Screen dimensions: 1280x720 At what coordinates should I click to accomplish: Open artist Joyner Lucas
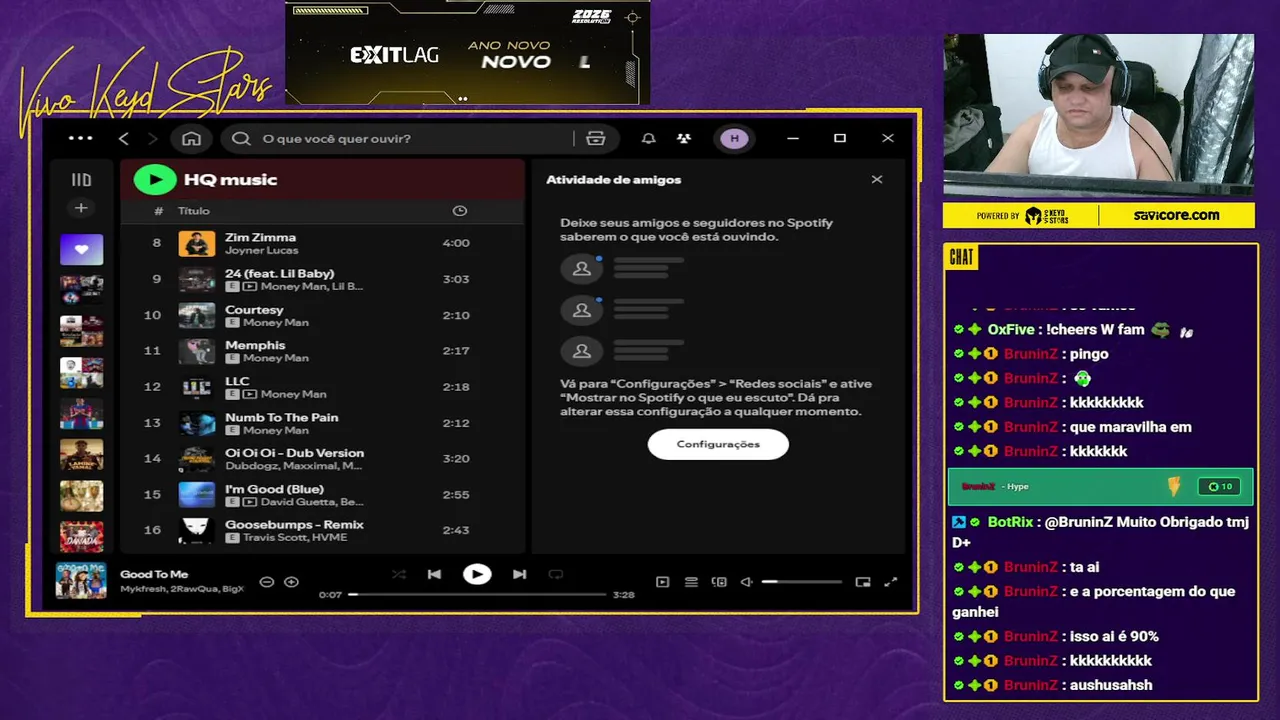point(261,250)
